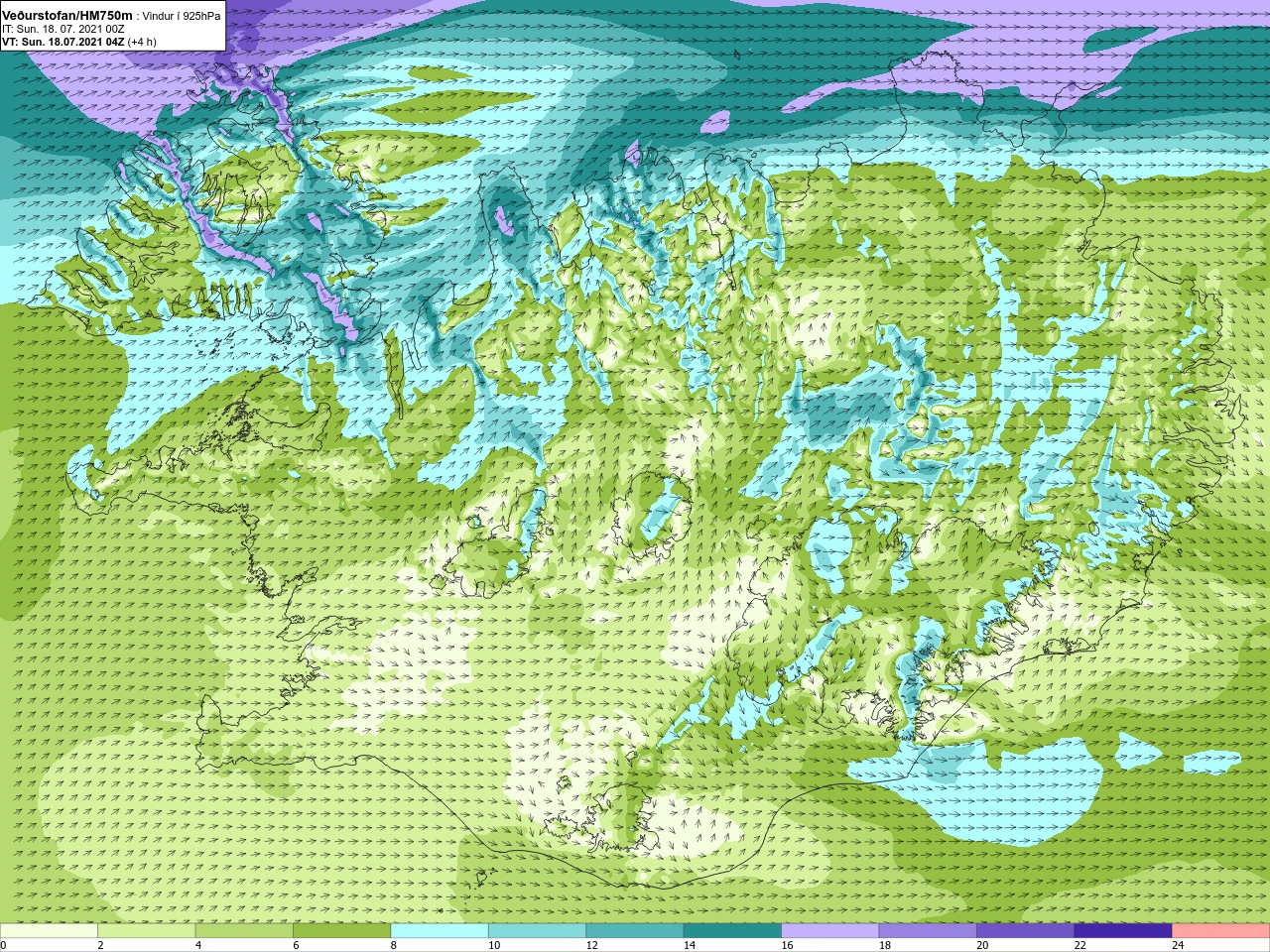The height and width of the screenshot is (952, 1270).
Task: Click the 'Vindur í 925hPa' label
Action: [183, 17]
